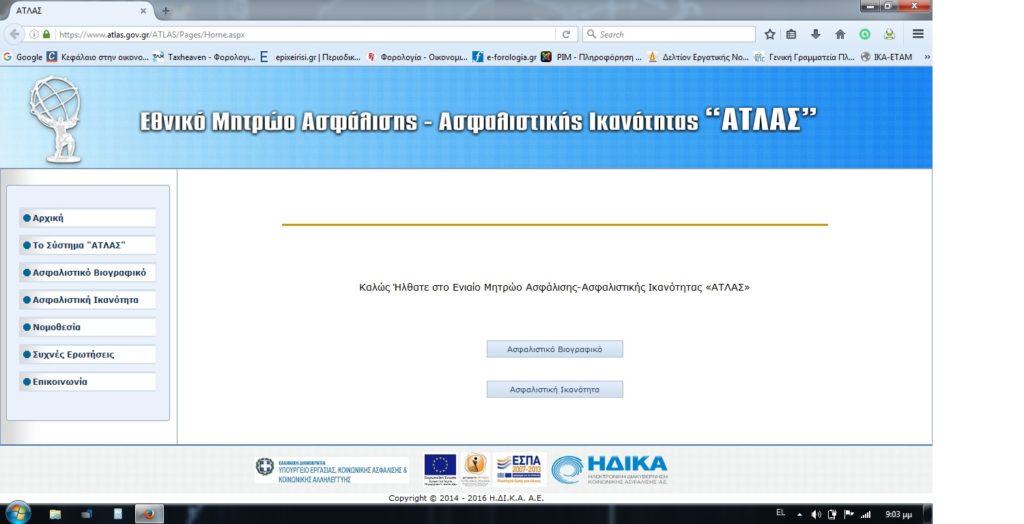Click the reload page icon
The width and height of the screenshot is (1024, 524).
coord(567,34)
